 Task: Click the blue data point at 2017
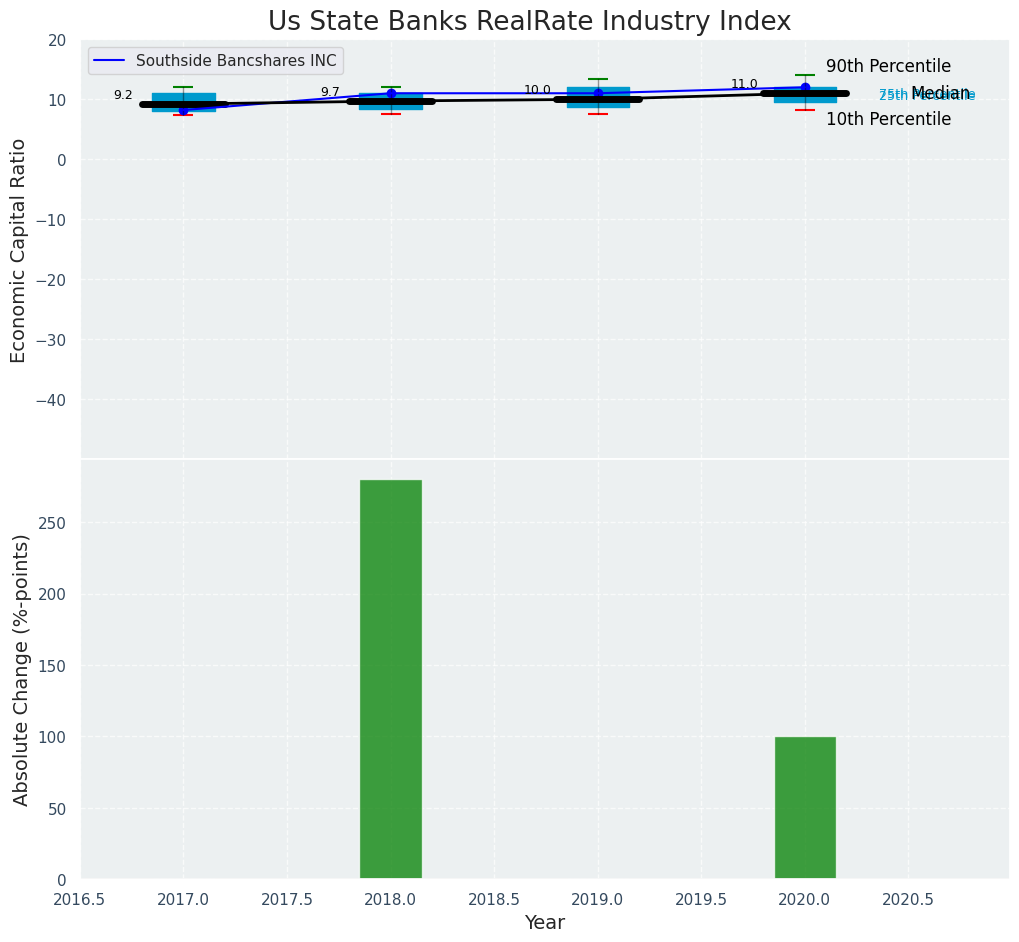(x=183, y=110)
